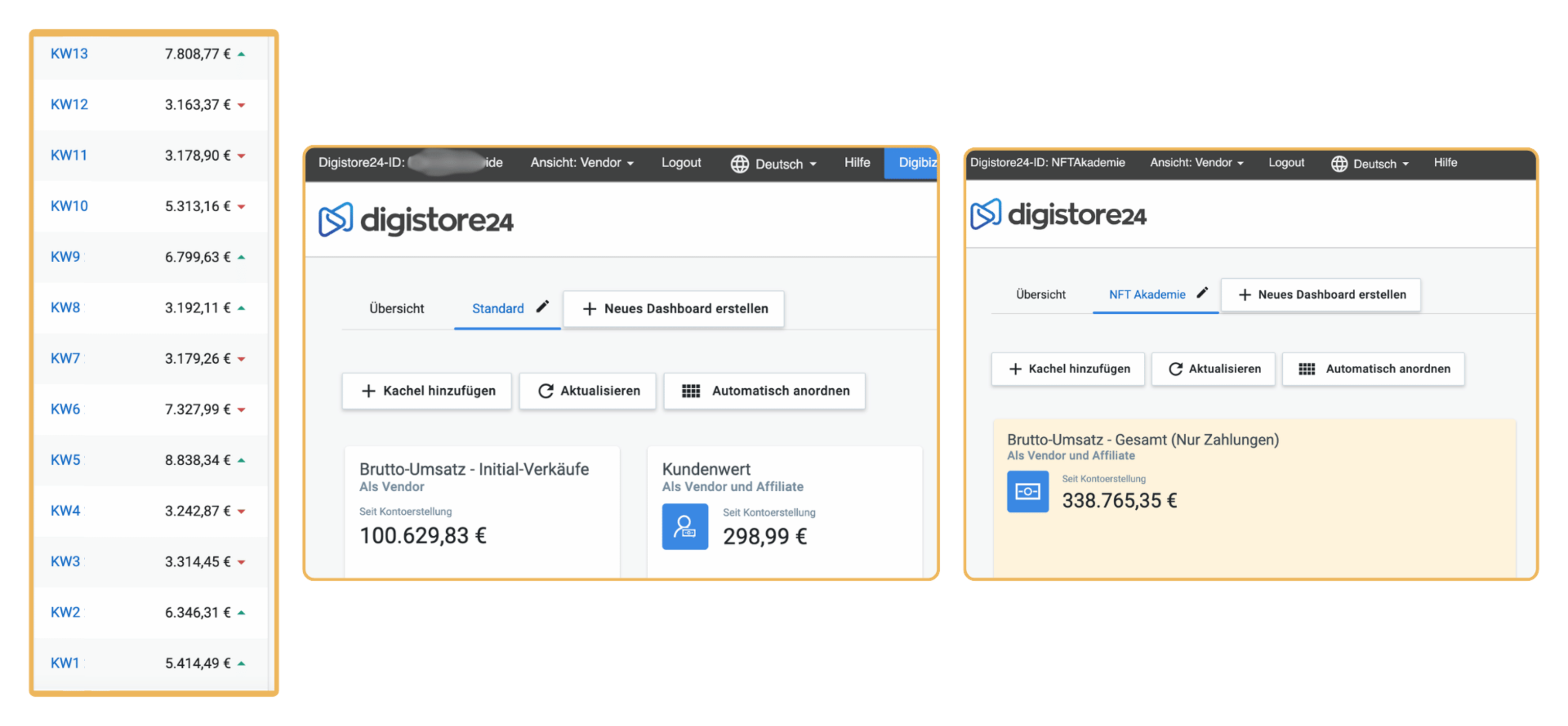Click the 6.799,63 € amount in KW9 row
The width and height of the screenshot is (1568, 726).
pyautogui.click(x=198, y=257)
